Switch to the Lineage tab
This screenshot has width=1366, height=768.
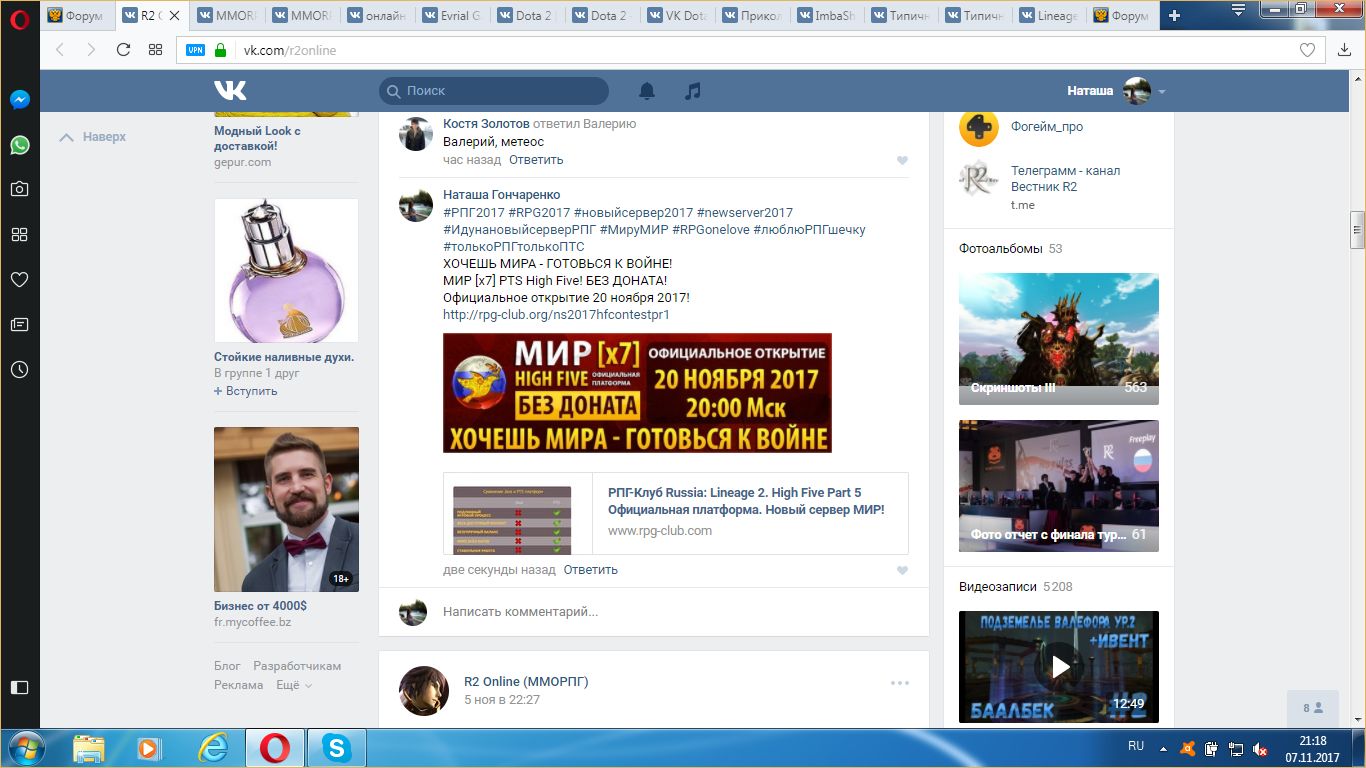(1051, 16)
